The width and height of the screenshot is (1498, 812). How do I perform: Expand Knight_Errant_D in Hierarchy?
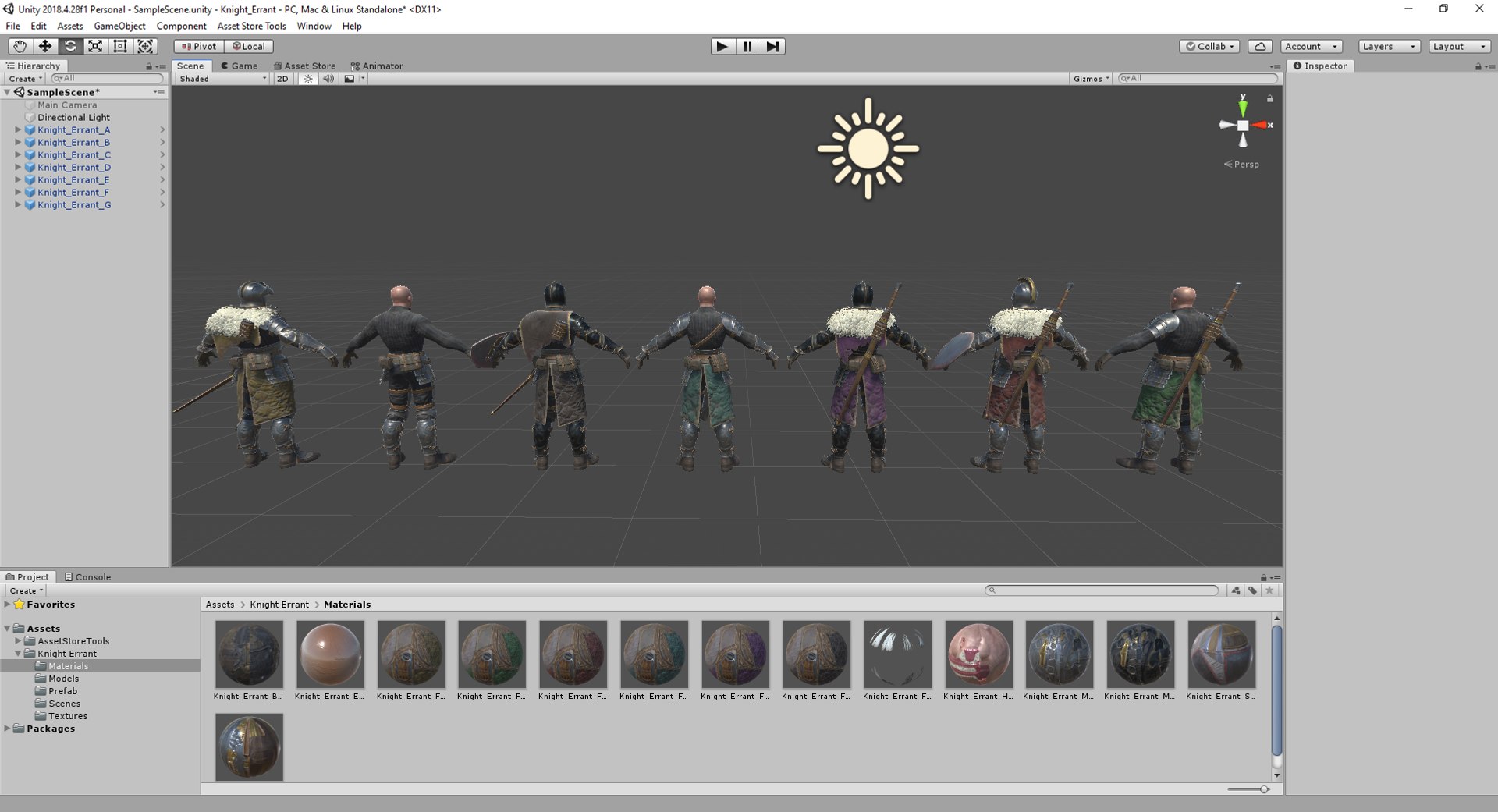(x=18, y=167)
